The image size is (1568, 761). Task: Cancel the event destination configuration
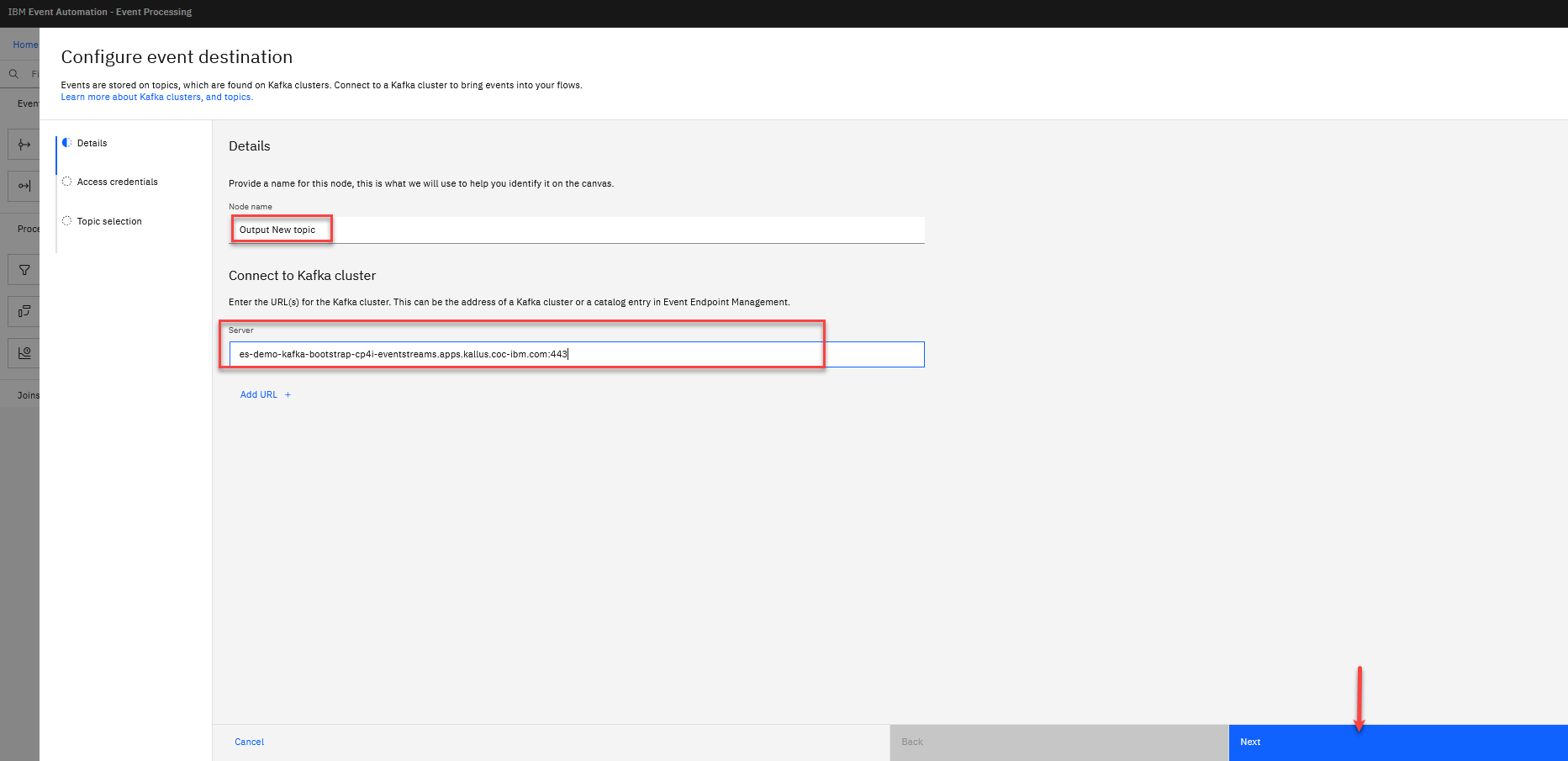pos(249,742)
